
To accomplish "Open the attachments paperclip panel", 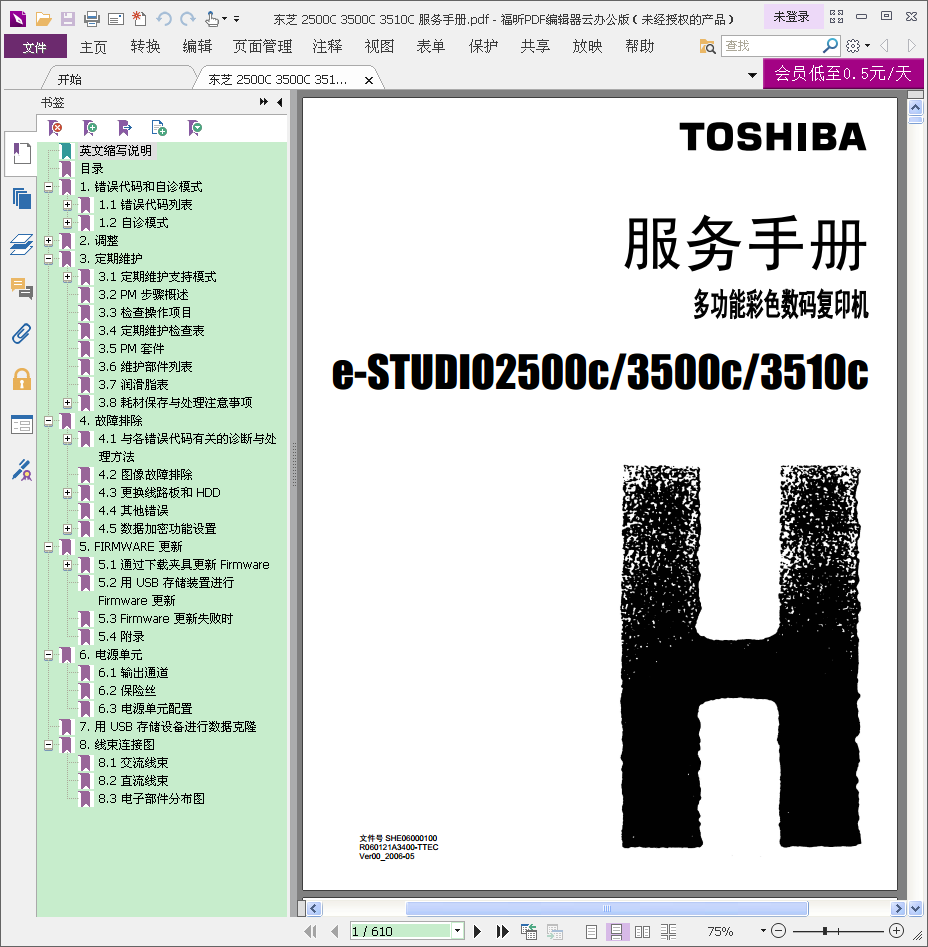I will point(22,333).
